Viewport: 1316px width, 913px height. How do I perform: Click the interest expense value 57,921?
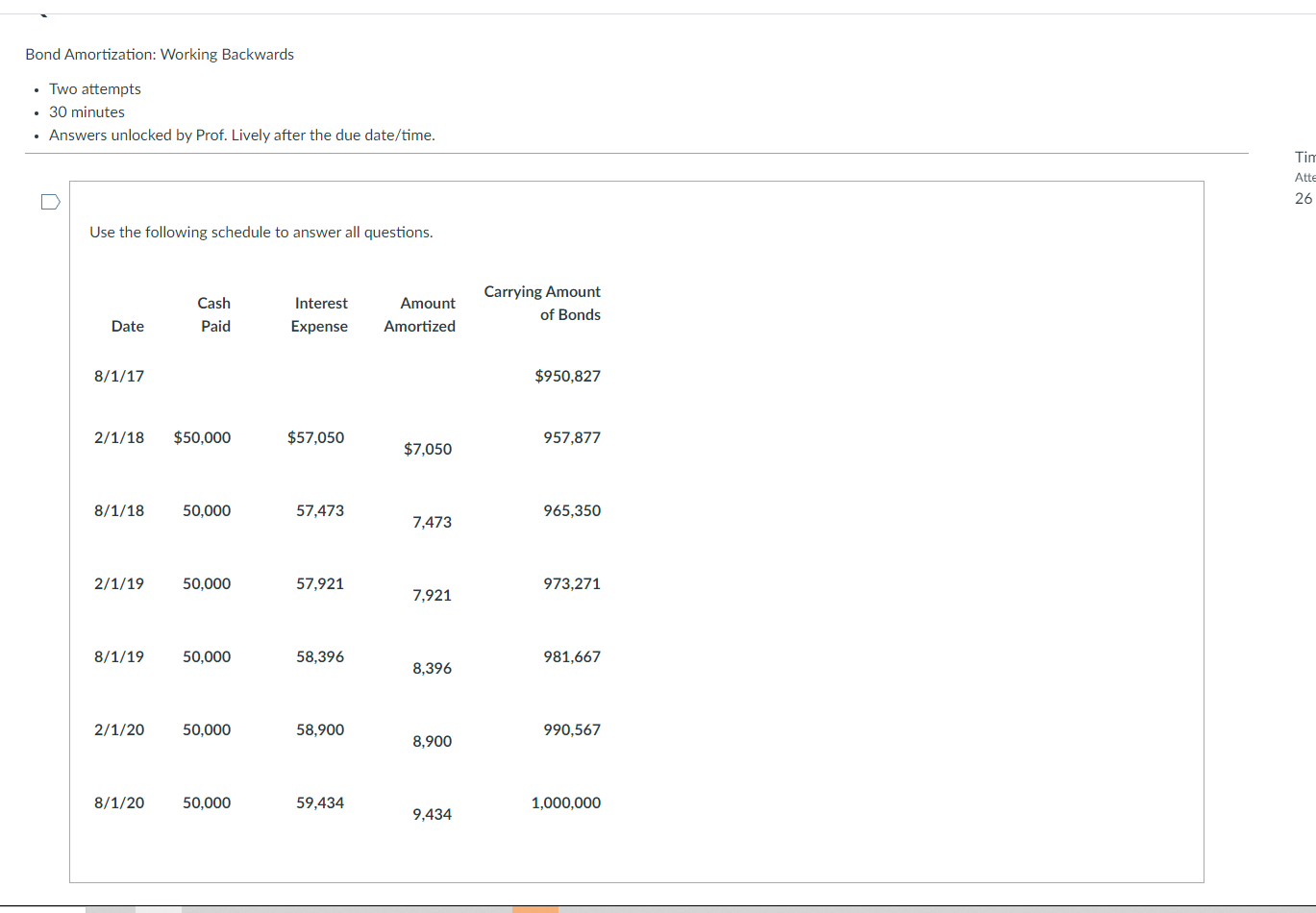(320, 584)
